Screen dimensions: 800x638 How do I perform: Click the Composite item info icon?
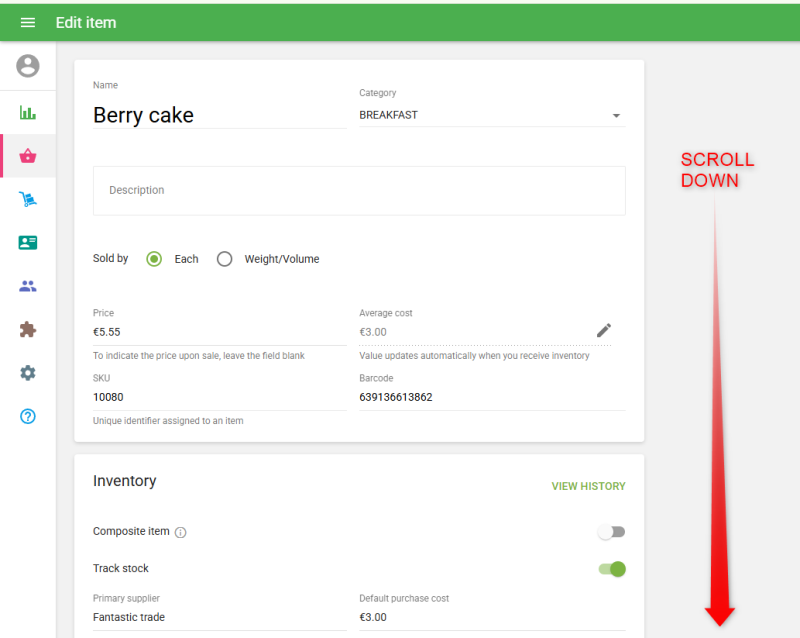[181, 533]
